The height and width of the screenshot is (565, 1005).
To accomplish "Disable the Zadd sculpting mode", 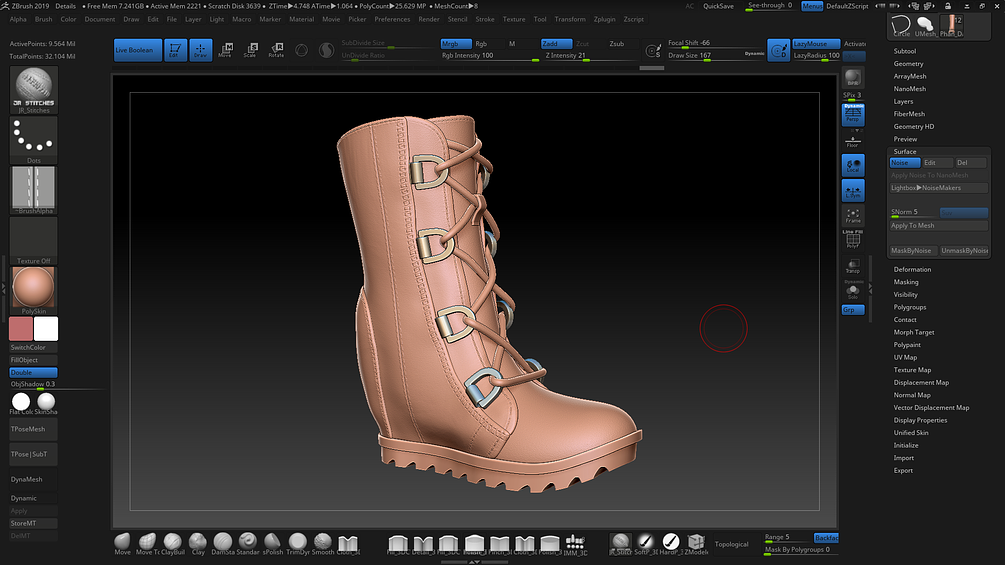I will [554, 44].
